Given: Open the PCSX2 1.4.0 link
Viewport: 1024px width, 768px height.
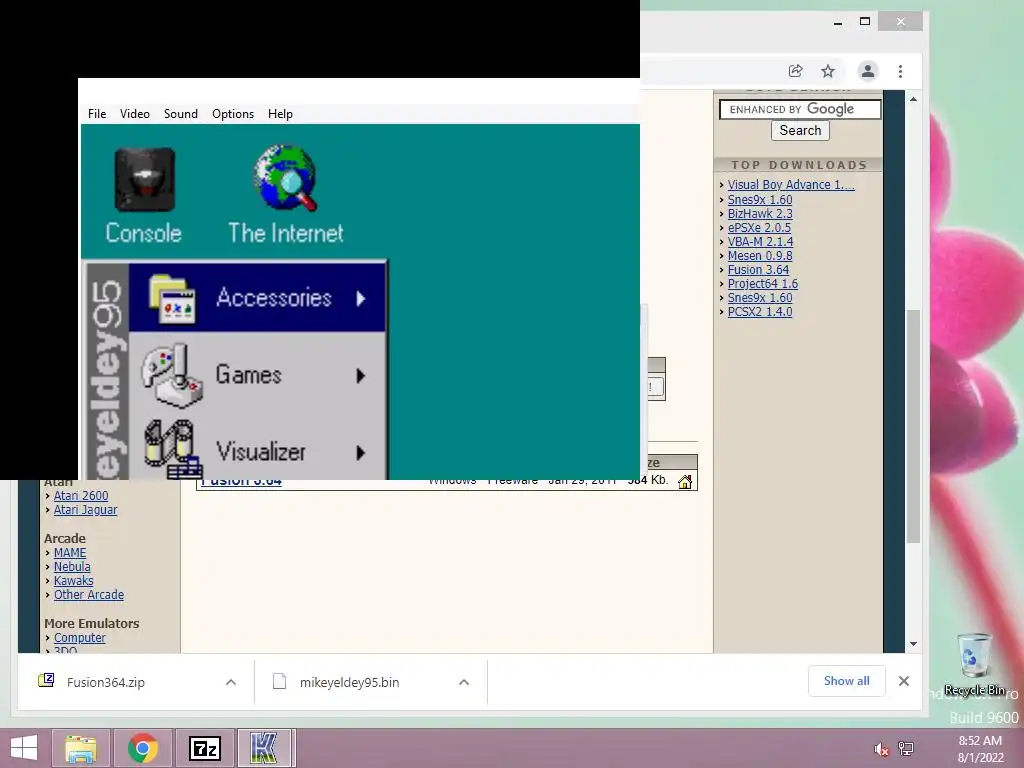Looking at the screenshot, I should (x=760, y=312).
